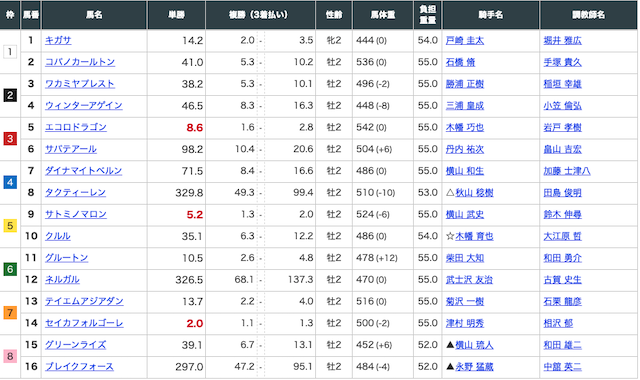Screen dimensions: 640x380
Task: Open jockey 木幡 育也 profile
Action: [x=474, y=236]
